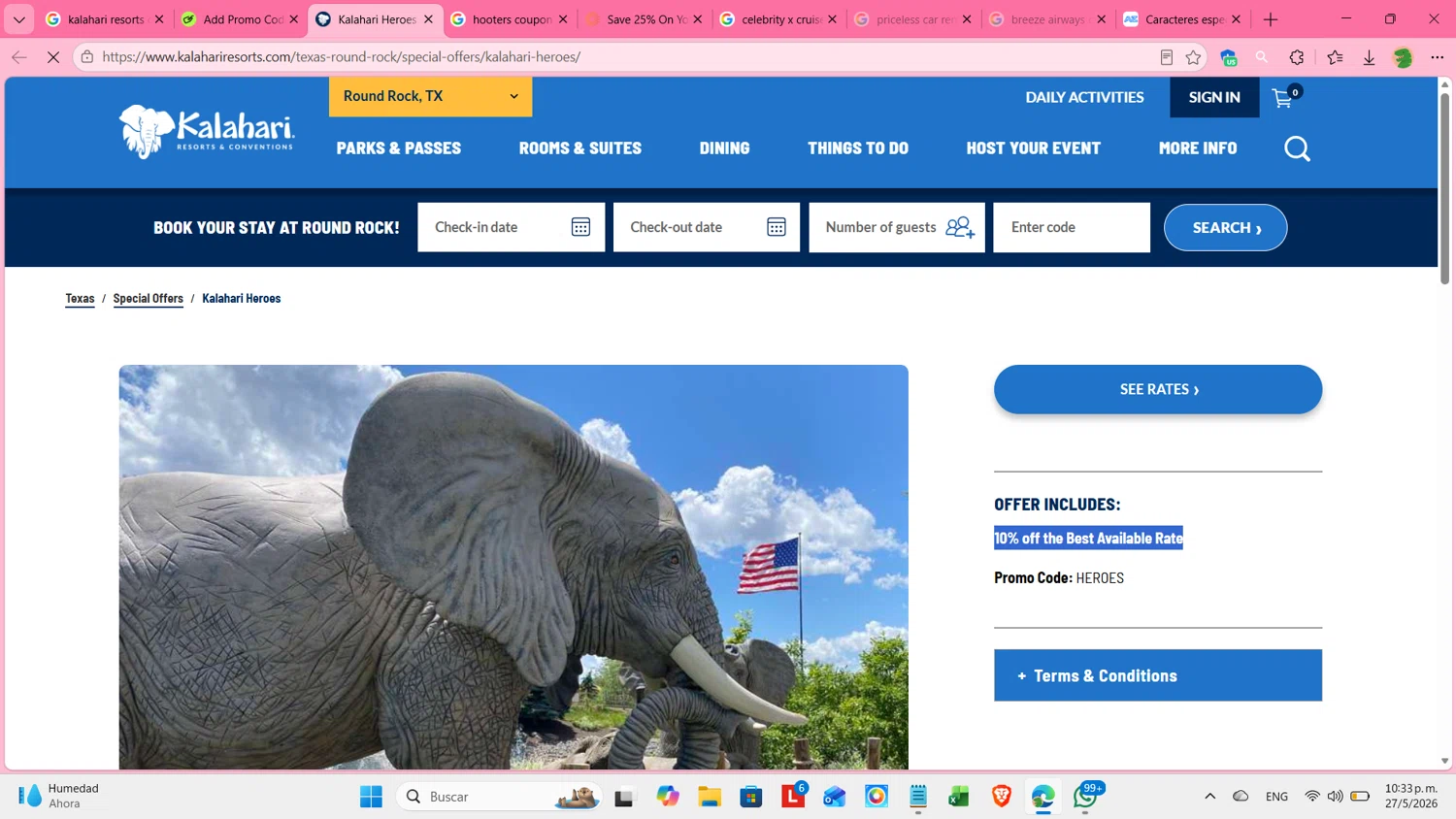This screenshot has height=819, width=1456.
Task: Open the browser downloads icon
Action: click(x=1369, y=57)
